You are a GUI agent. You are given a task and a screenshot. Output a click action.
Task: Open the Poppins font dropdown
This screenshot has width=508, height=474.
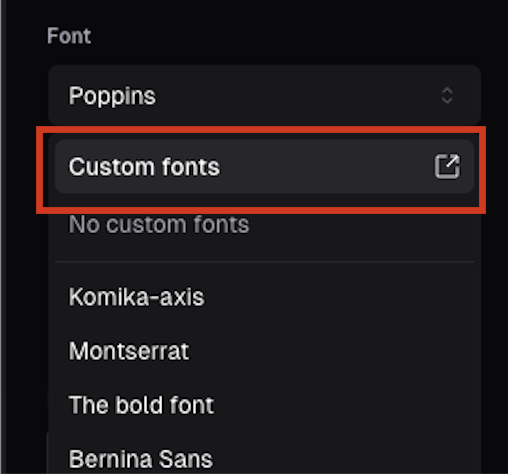point(264,95)
